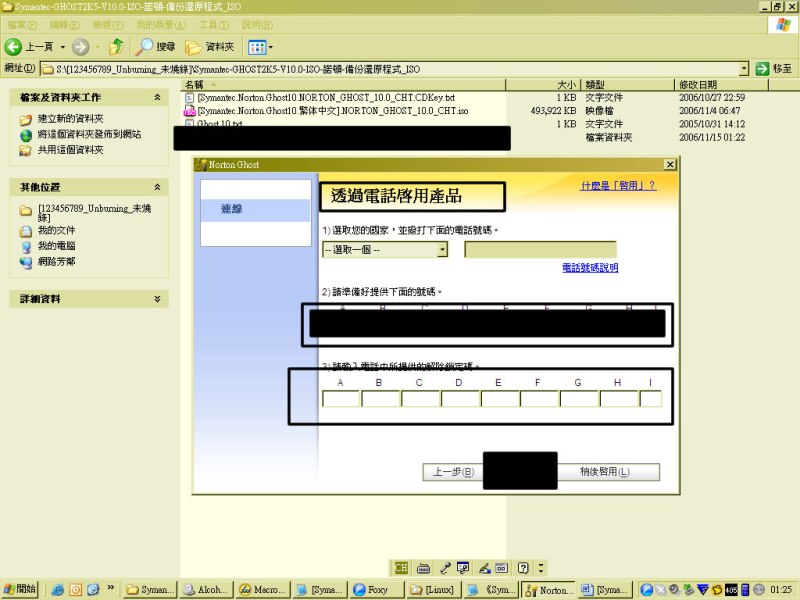Click the phone number field
This screenshot has height=600, width=800.
[x=540, y=249]
